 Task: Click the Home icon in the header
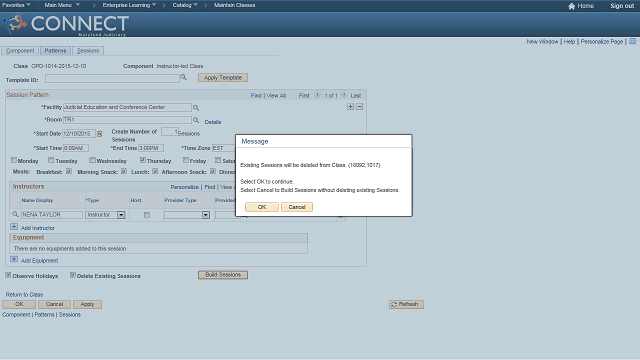pyautogui.click(x=571, y=6)
